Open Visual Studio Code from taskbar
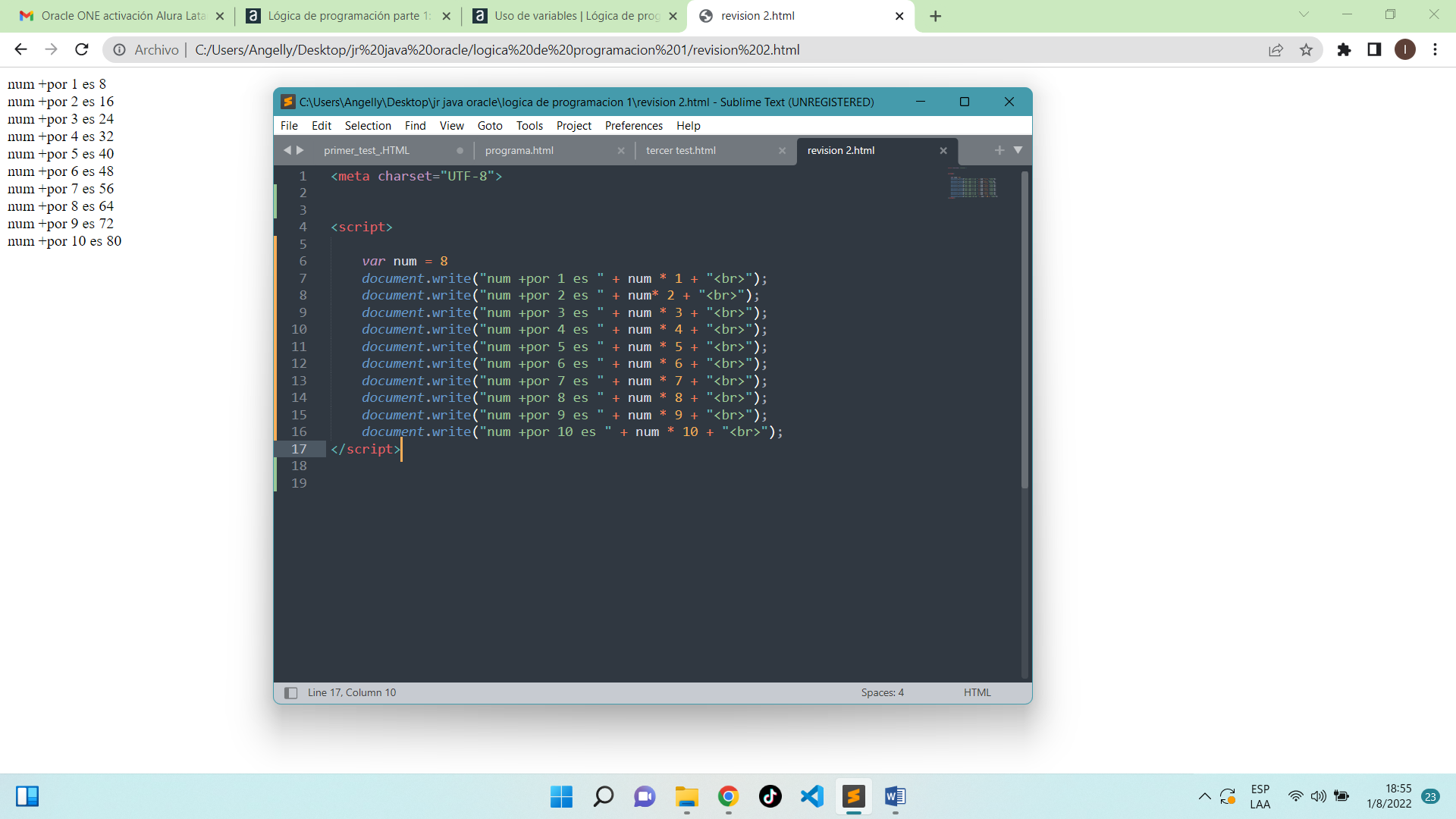The width and height of the screenshot is (1456, 819). [811, 796]
